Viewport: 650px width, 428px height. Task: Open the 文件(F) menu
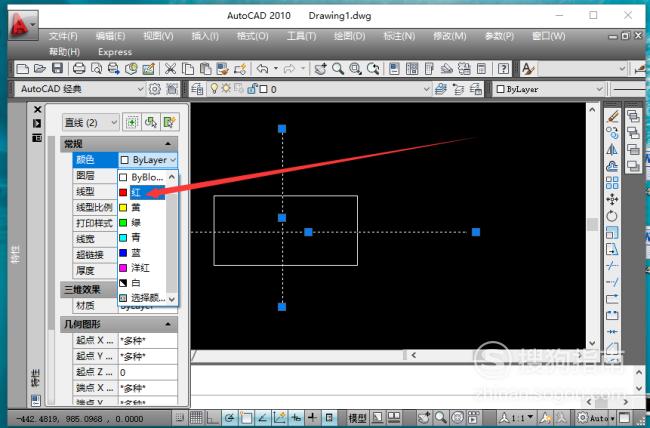pos(63,36)
